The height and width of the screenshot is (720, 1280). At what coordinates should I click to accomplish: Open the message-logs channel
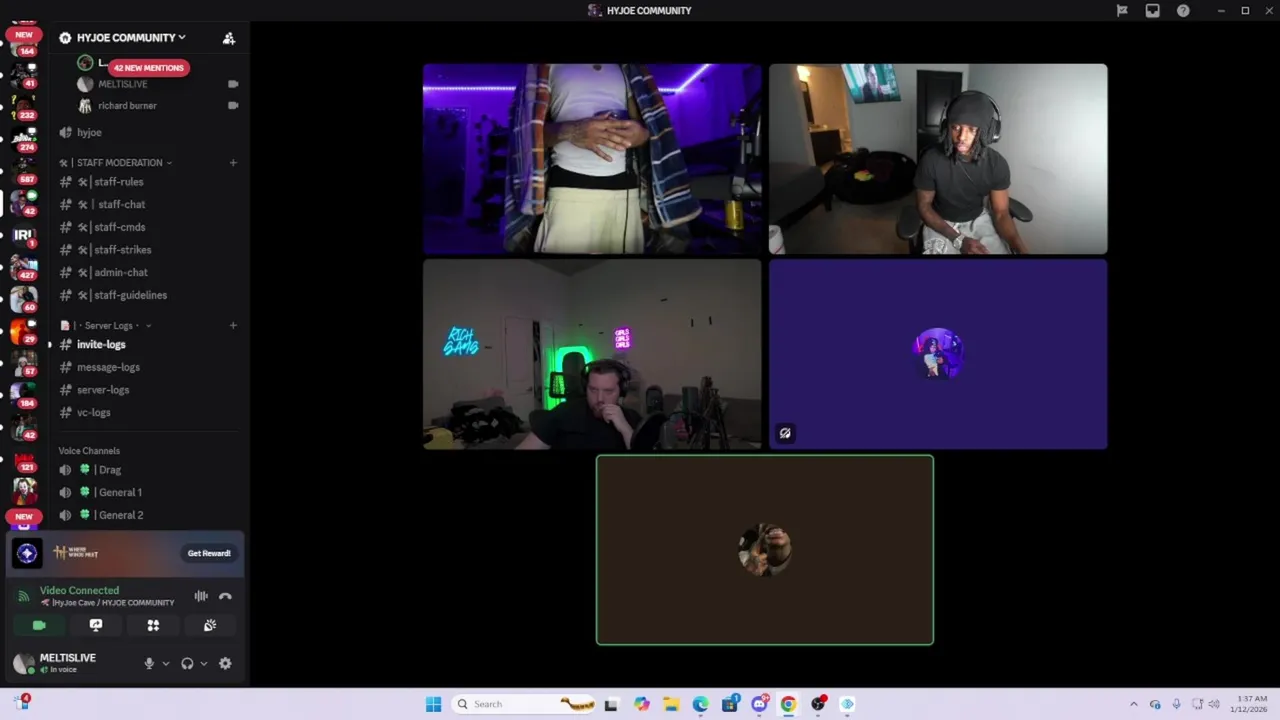coord(148,367)
